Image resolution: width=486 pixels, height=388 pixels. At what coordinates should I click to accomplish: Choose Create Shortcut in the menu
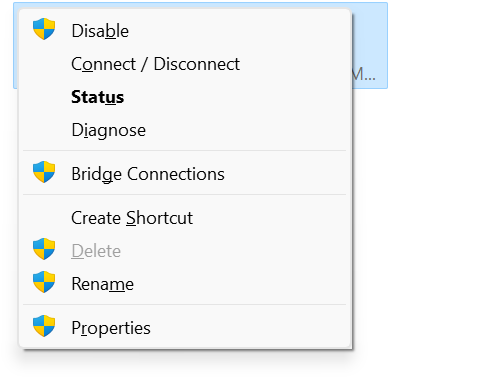132,218
